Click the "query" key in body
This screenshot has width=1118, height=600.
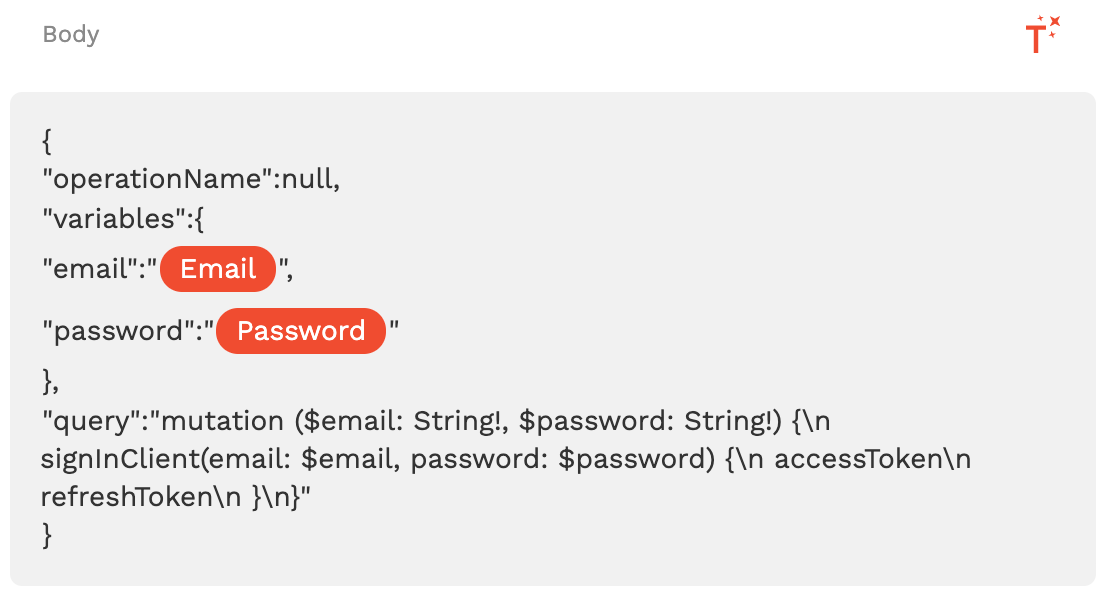pyautogui.click(x=83, y=421)
